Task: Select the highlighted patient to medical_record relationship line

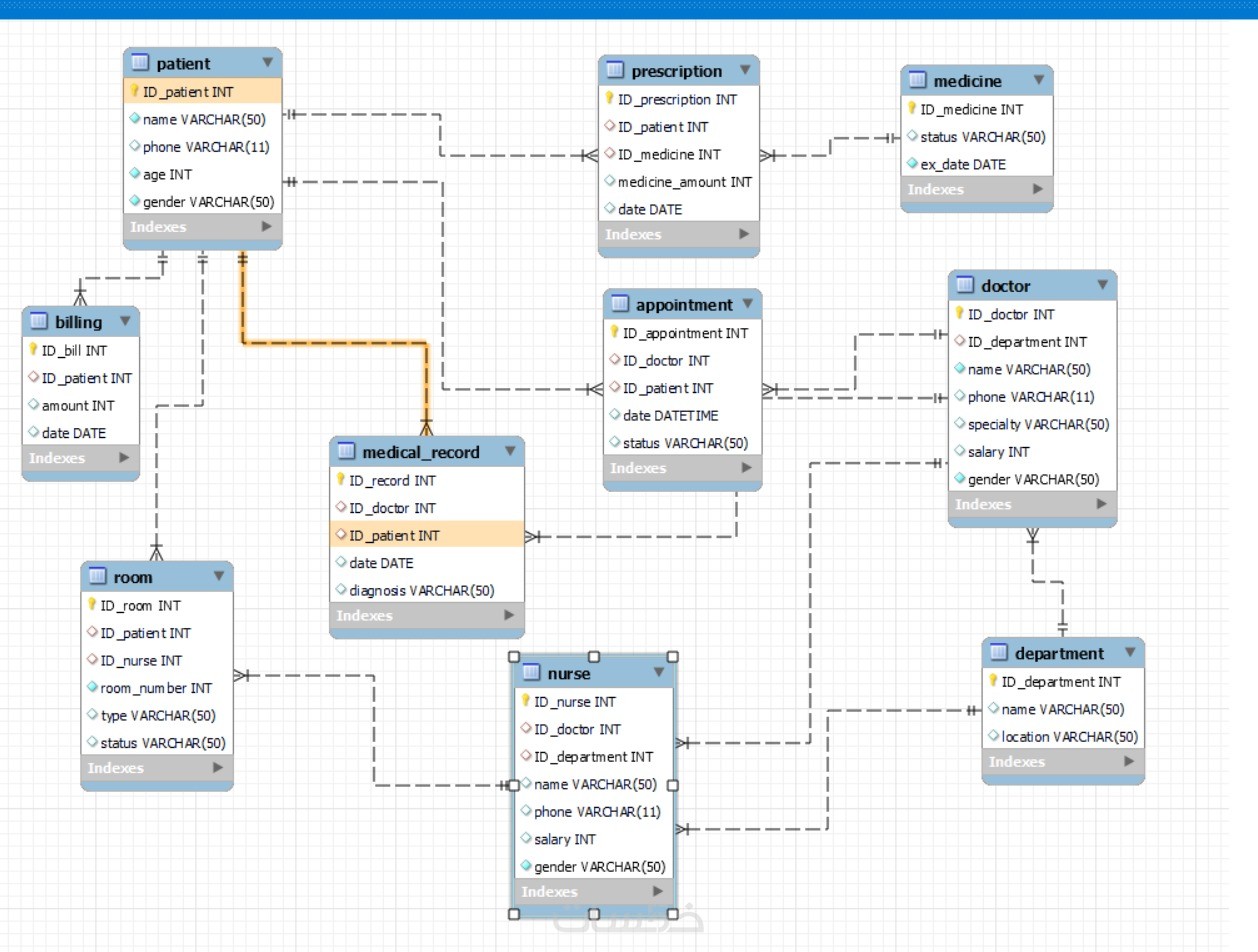Action: coord(334,343)
